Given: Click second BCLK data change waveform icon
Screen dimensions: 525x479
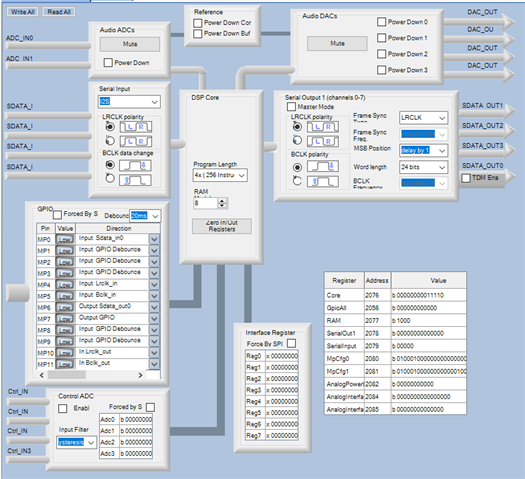Looking at the screenshot, I should [x=135, y=180].
